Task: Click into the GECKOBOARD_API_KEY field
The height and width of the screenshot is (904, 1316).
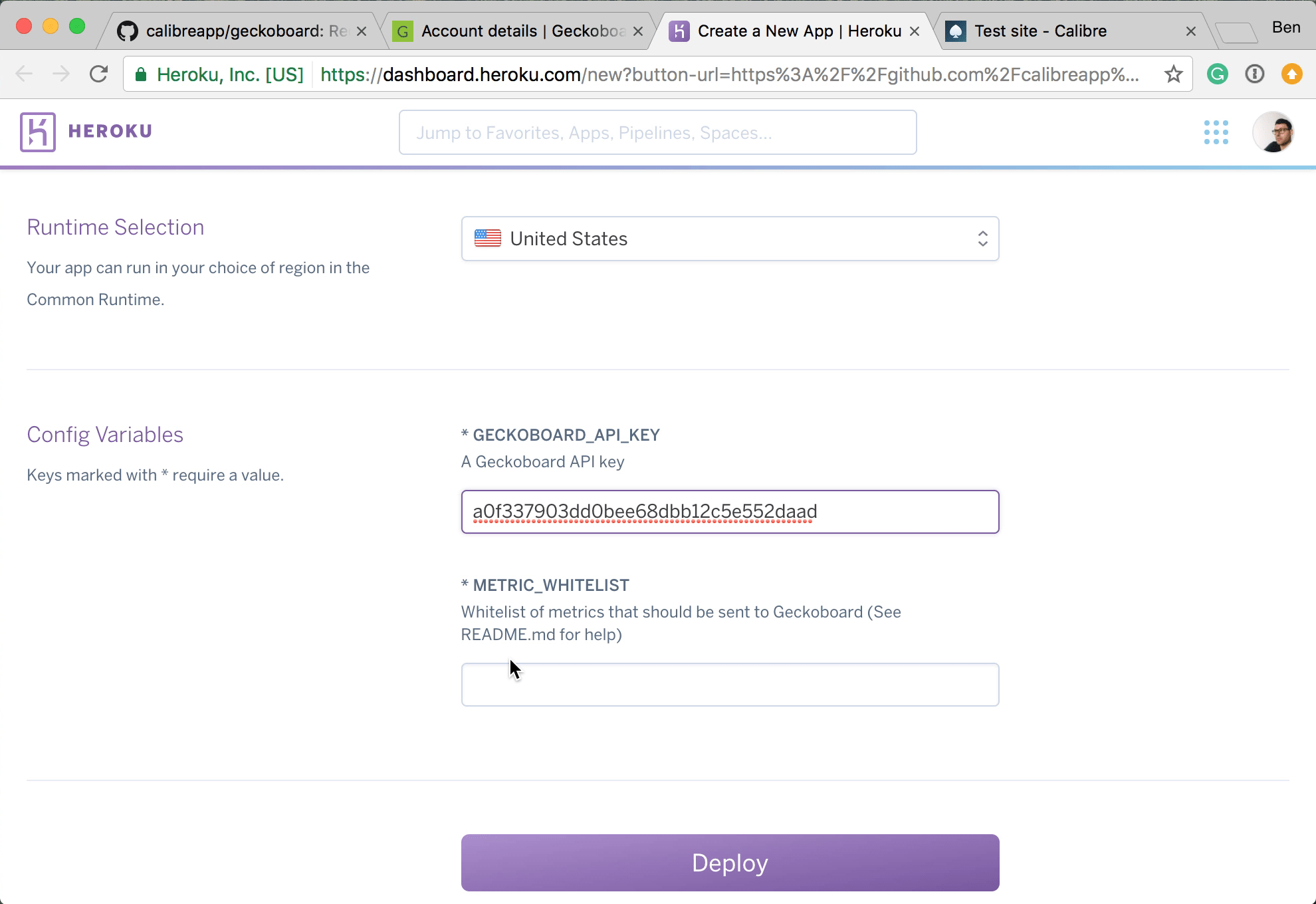Action: 730,512
